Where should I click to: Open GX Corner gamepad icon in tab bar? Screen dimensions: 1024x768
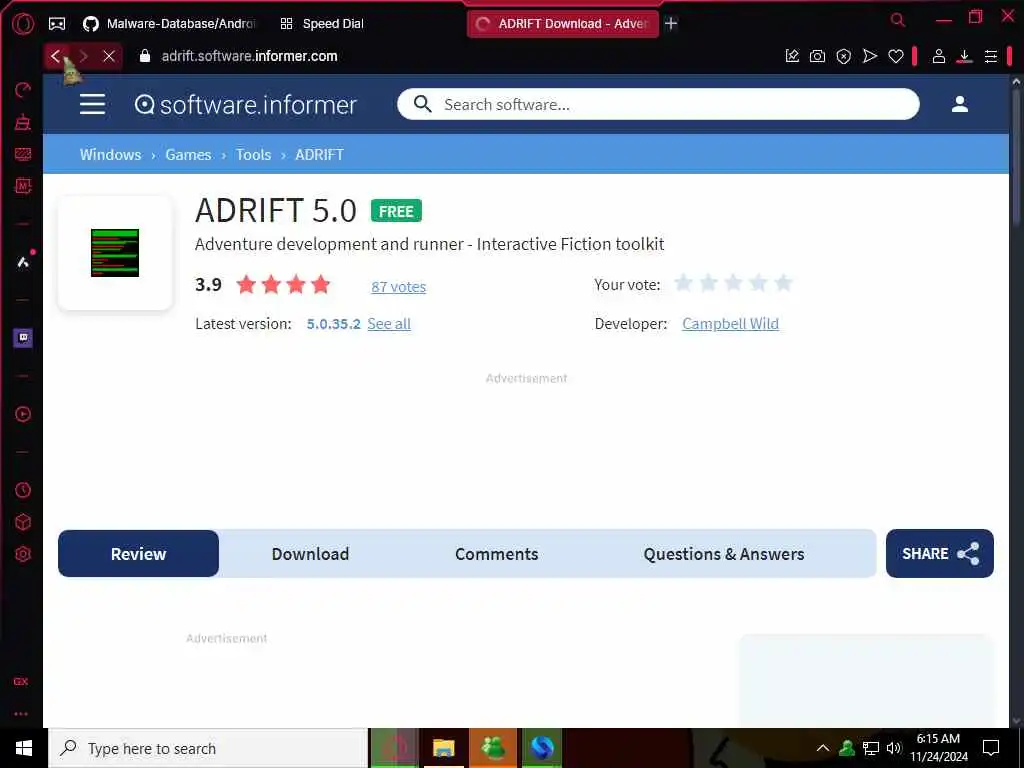(x=57, y=24)
